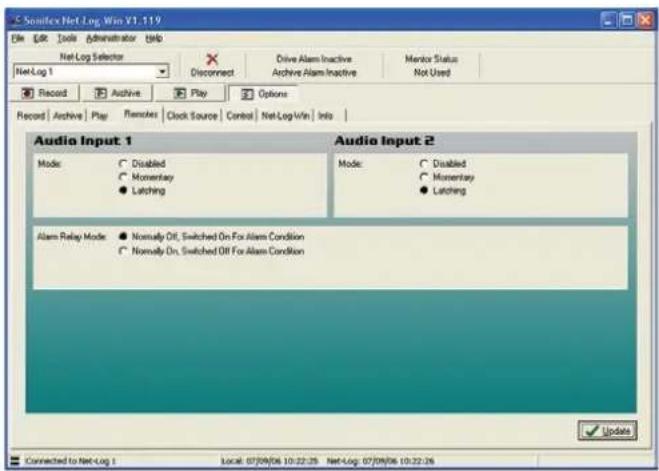Click the red X Disconnect icon
This screenshot has width=659, height=471.
point(212,59)
